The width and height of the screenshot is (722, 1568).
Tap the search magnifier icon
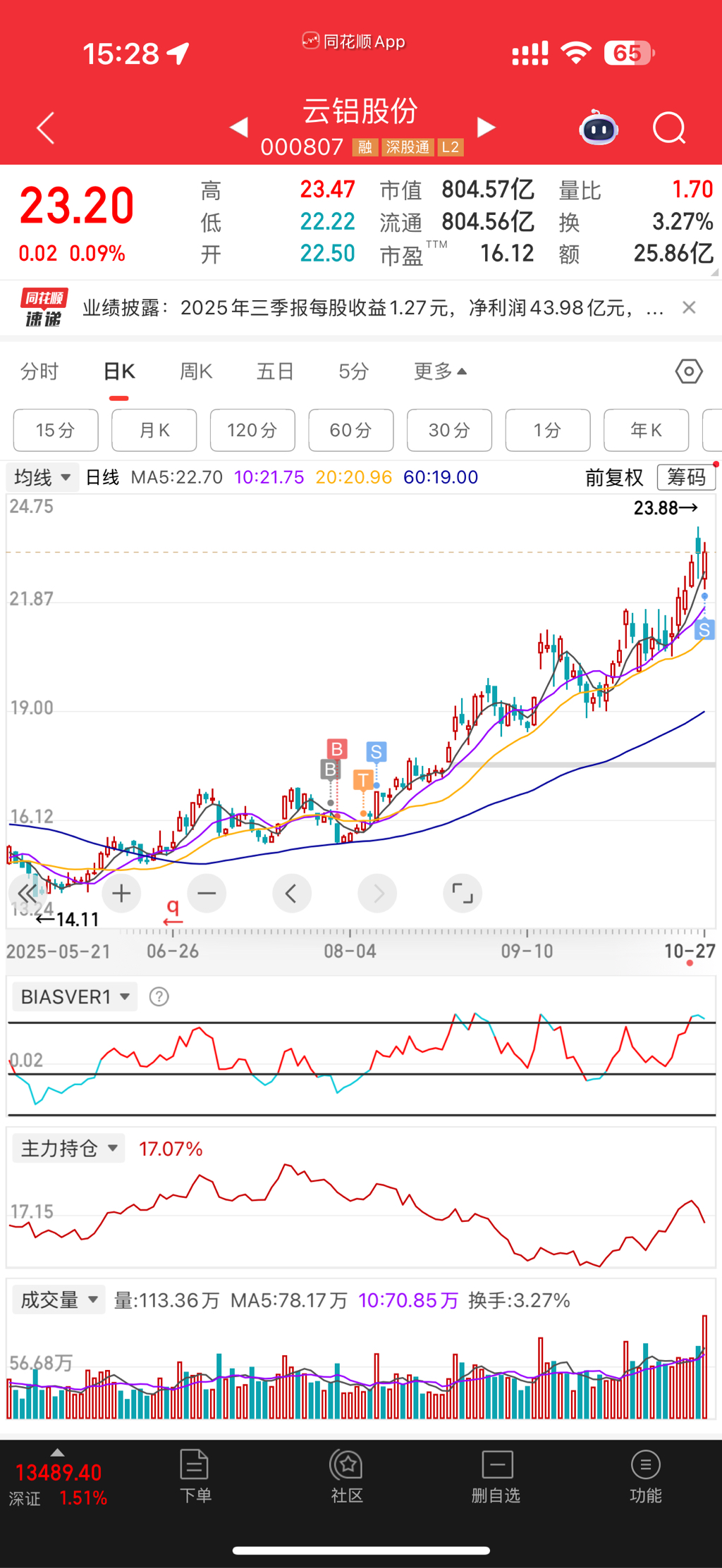coord(668,129)
